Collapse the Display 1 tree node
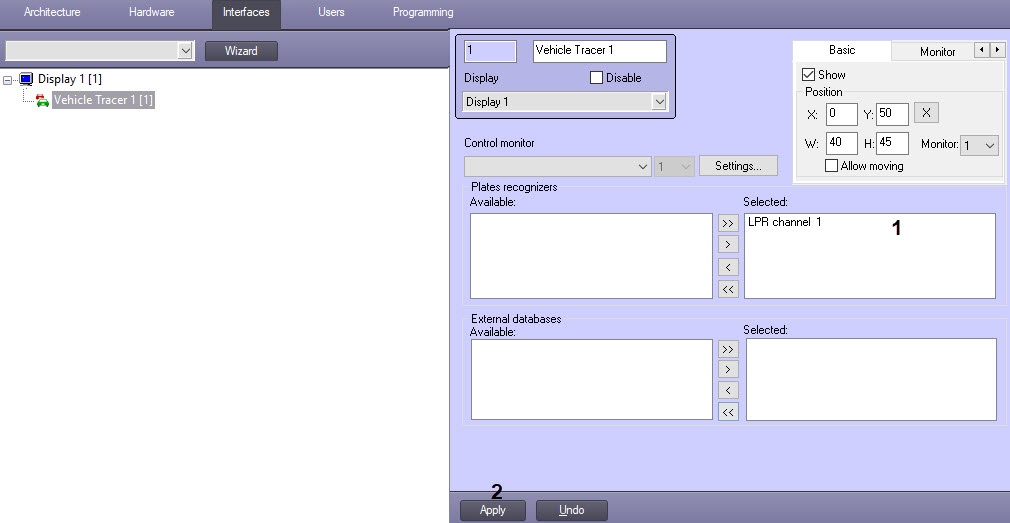The image size is (1010, 523). (8, 80)
